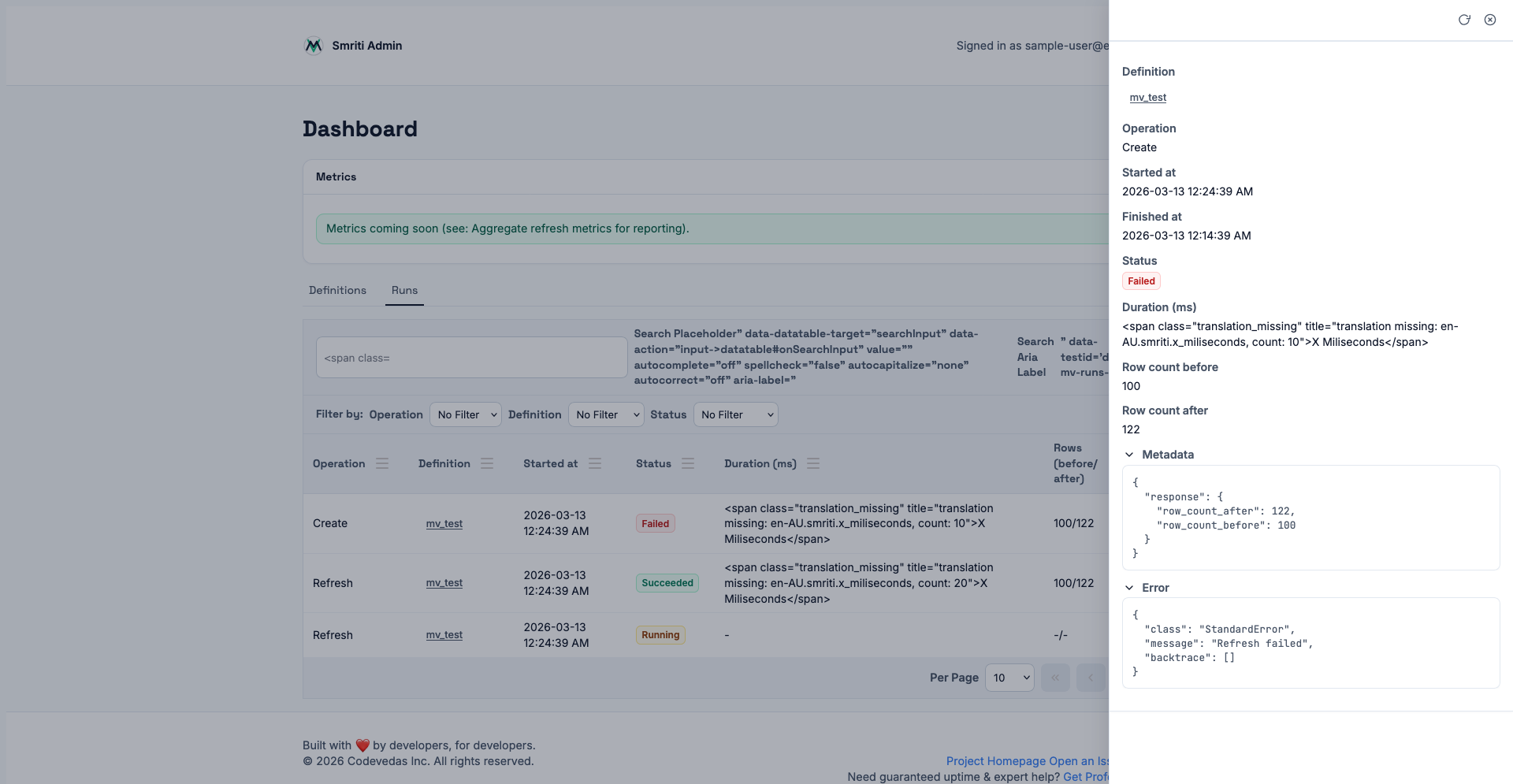Switch to the Definitions tab
This screenshot has width=1513, height=784.
(x=337, y=290)
